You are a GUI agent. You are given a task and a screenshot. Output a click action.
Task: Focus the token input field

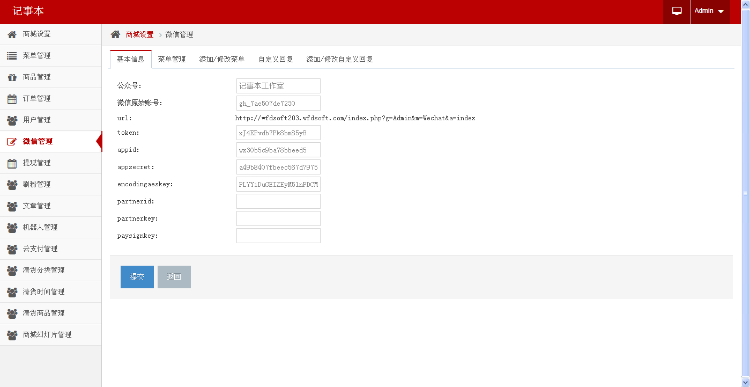(278, 133)
